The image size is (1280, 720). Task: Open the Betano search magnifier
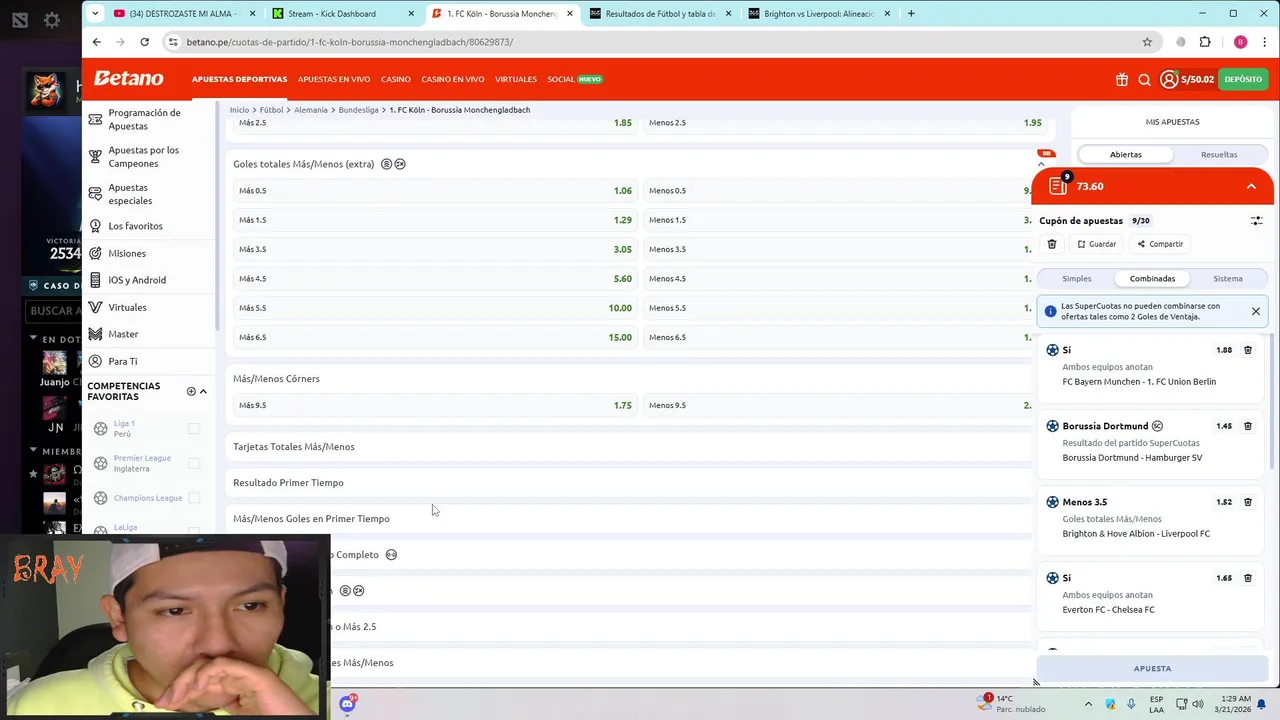point(1144,79)
